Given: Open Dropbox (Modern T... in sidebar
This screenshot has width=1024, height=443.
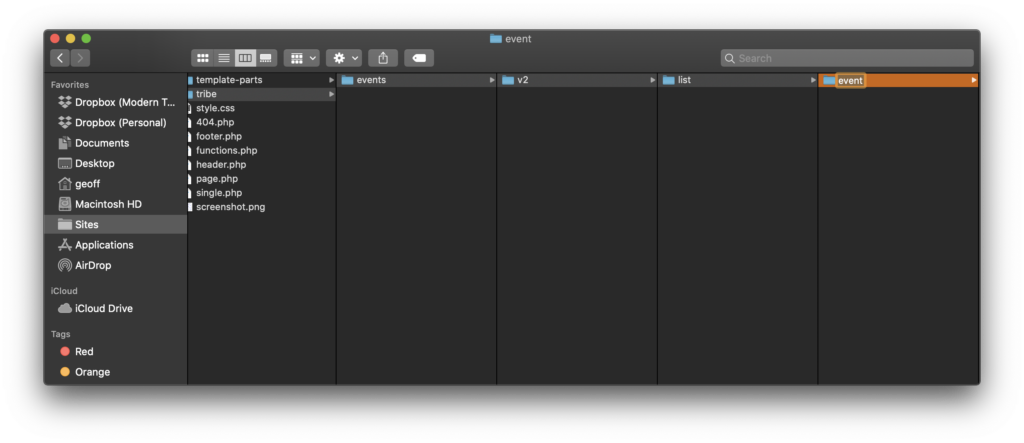Looking at the screenshot, I should point(116,103).
